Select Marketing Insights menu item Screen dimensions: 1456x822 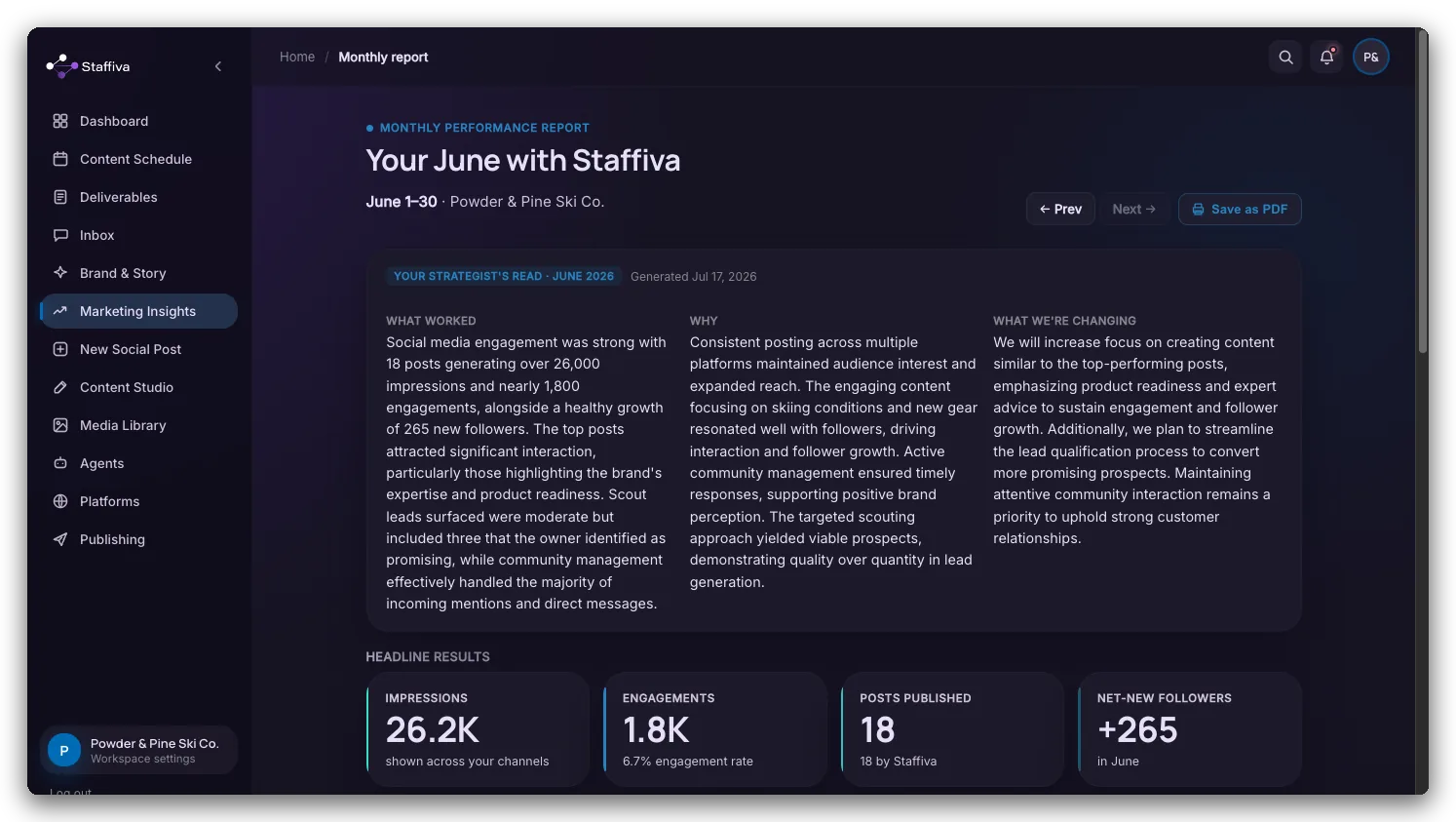138,311
